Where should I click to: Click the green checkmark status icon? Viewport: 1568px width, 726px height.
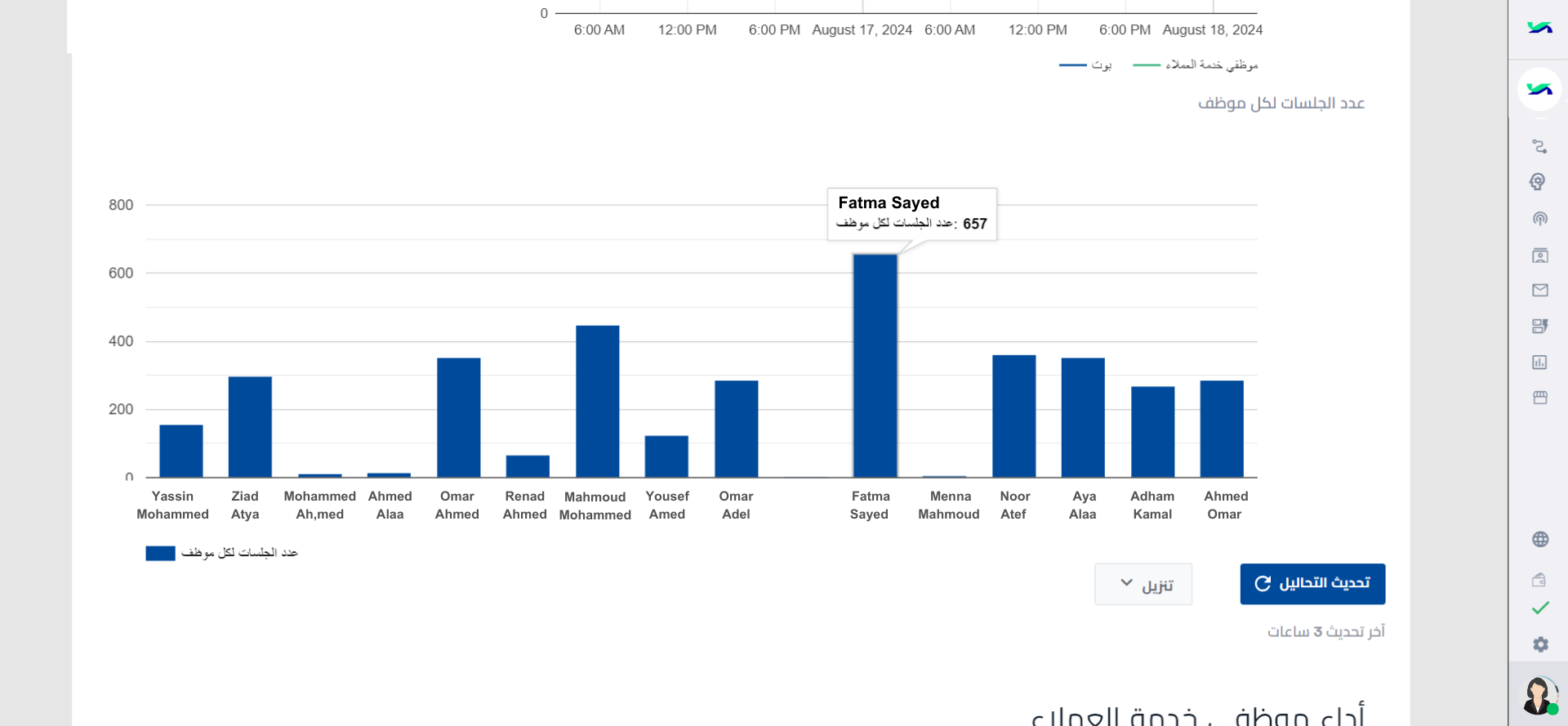pos(1540,608)
